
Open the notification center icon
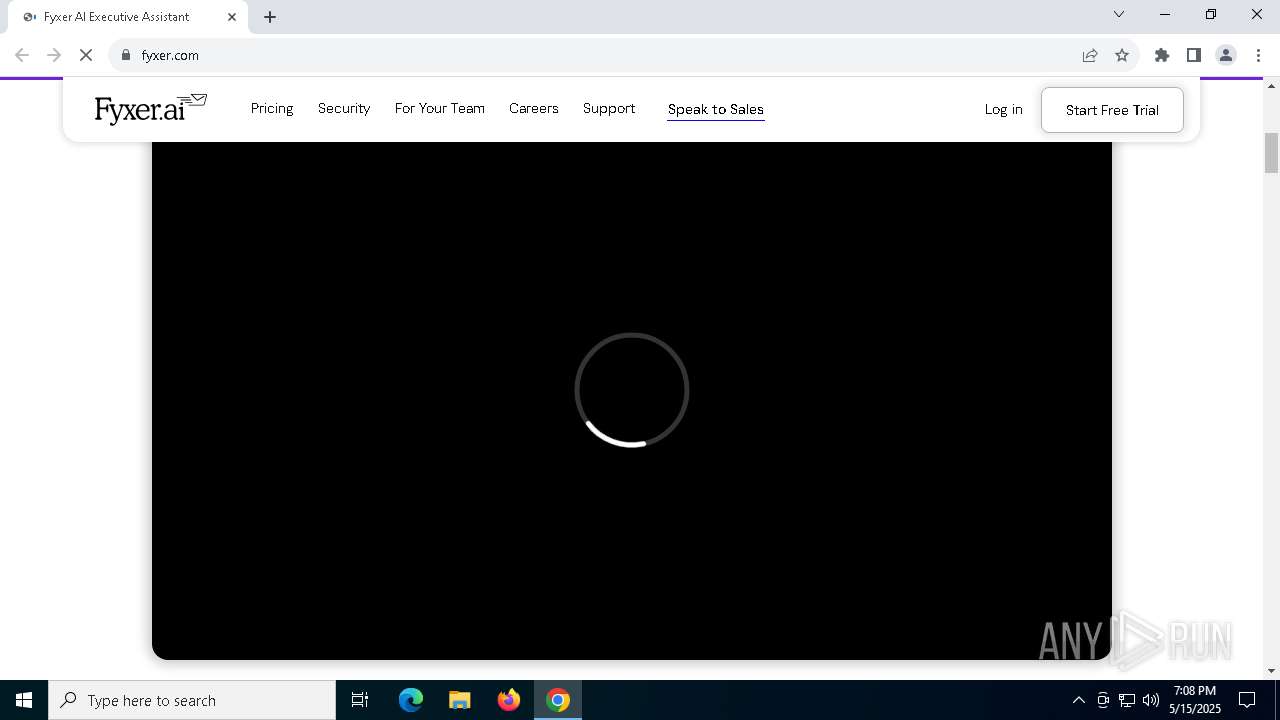click(1247, 700)
